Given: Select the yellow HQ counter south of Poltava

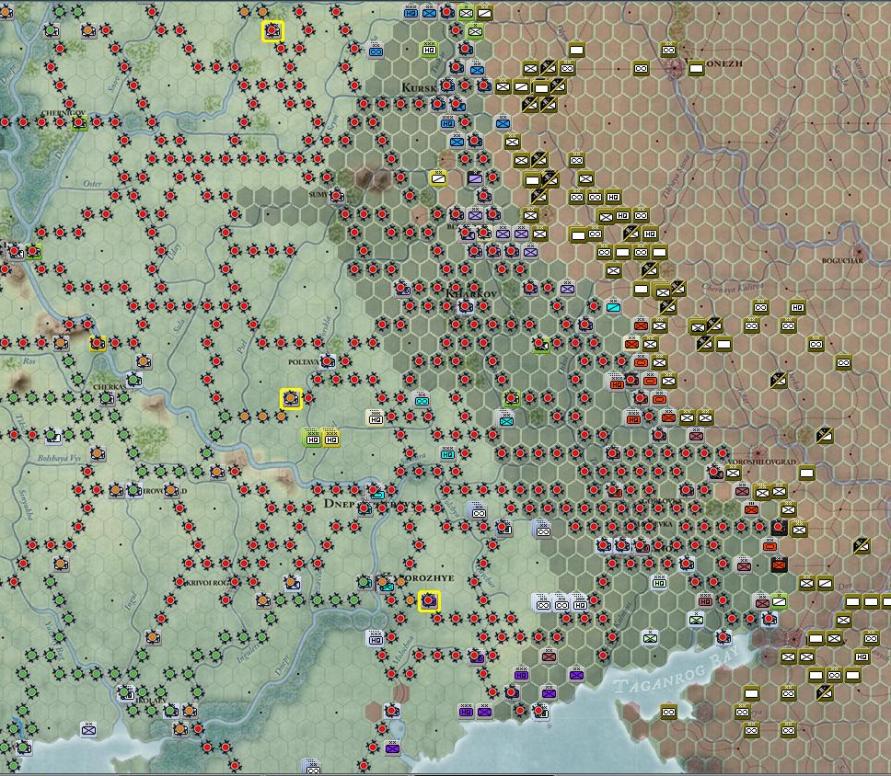Looking at the screenshot, I should [331, 437].
